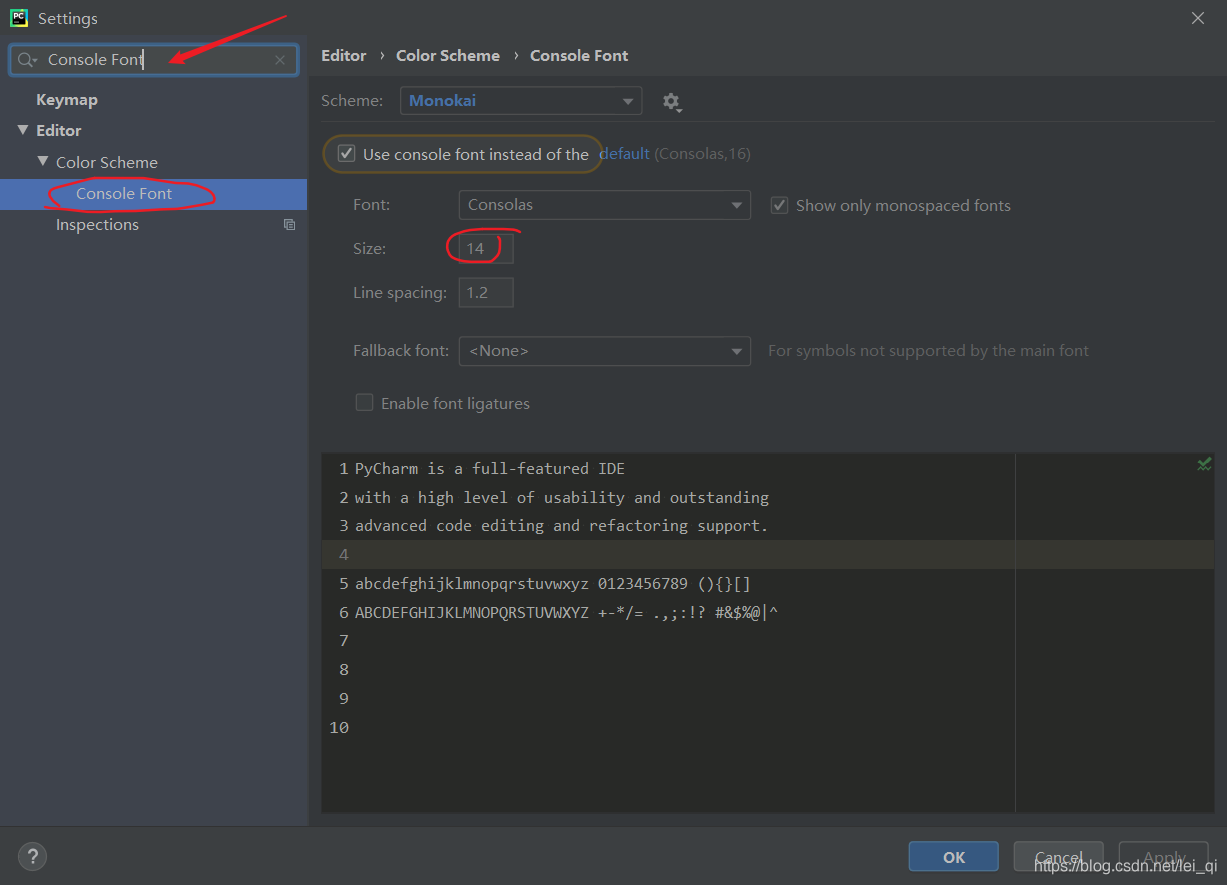
Task: Click the Apply button
Action: tap(1164, 857)
